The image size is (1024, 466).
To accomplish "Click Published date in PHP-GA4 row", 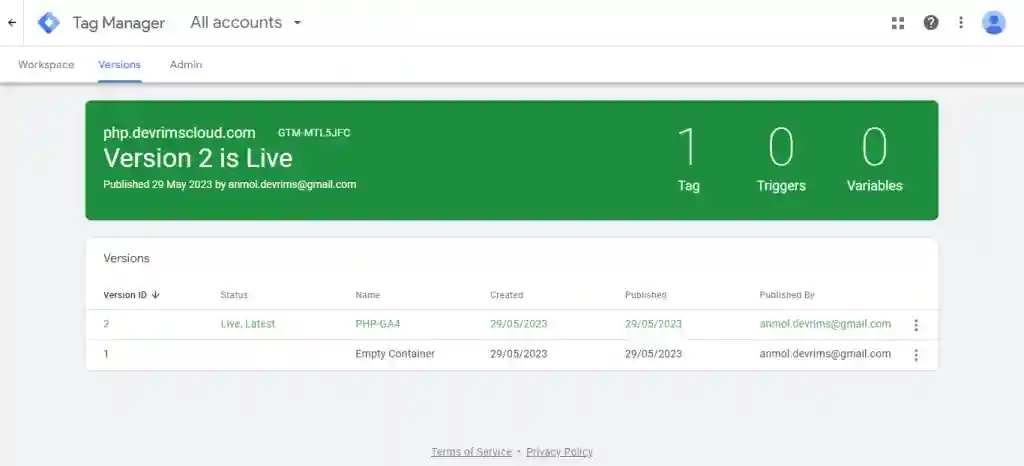I will click(x=653, y=324).
